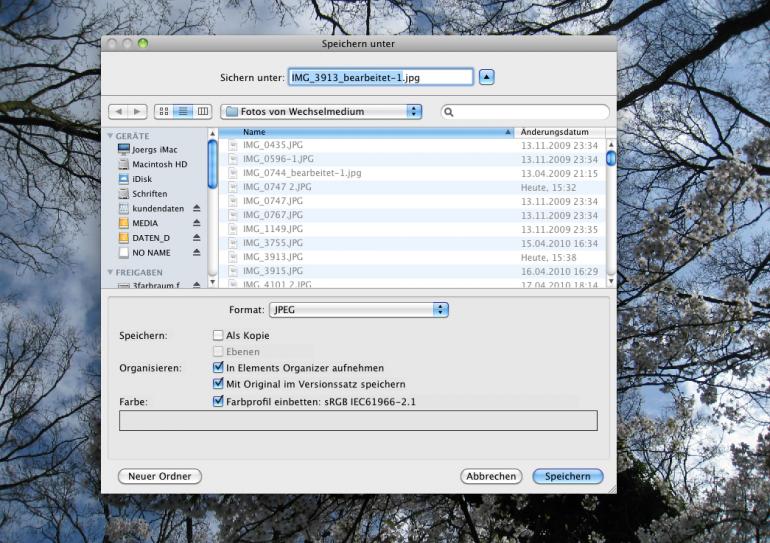
Task: Click the magnifier icon in search field
Action: 448,112
